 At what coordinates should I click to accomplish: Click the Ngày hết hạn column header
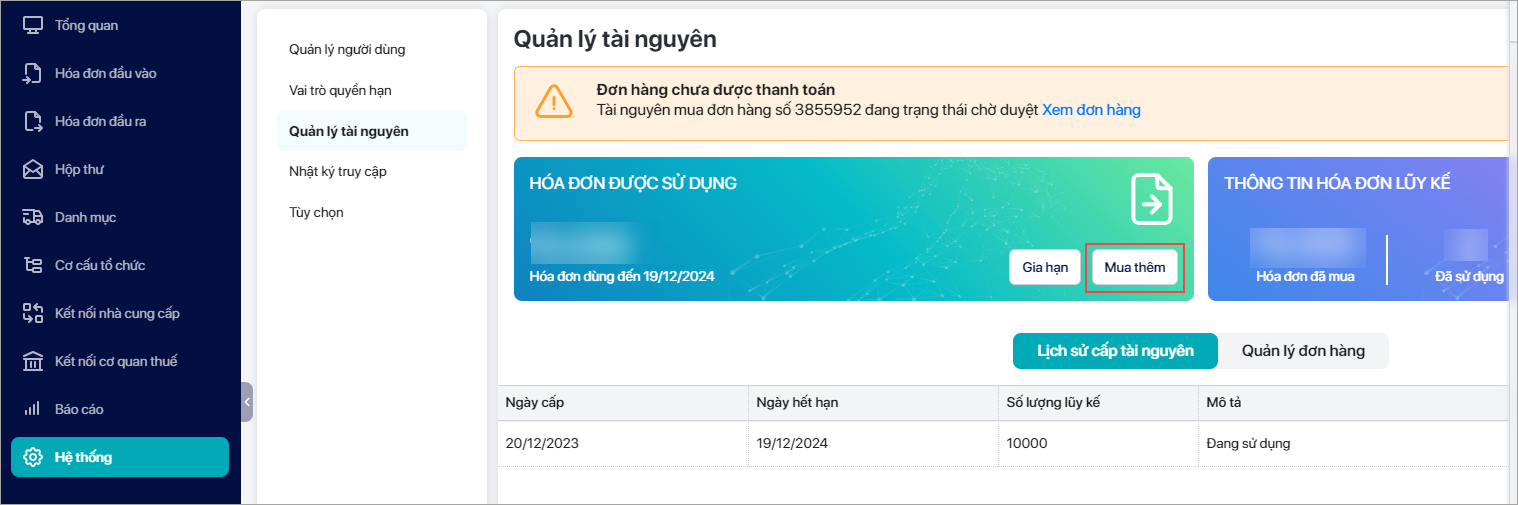(x=797, y=402)
